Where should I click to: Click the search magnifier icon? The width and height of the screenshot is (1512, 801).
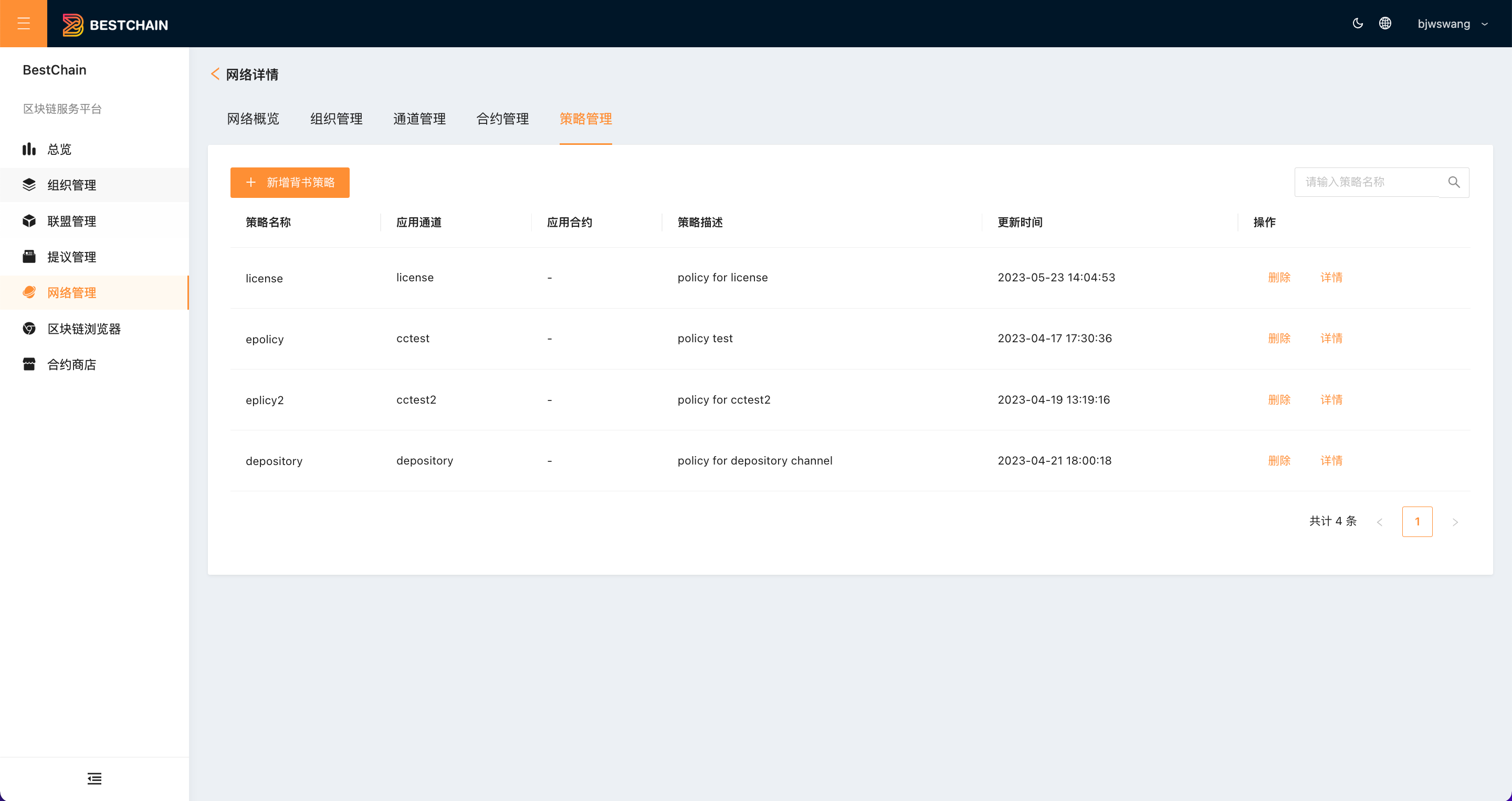1454,182
